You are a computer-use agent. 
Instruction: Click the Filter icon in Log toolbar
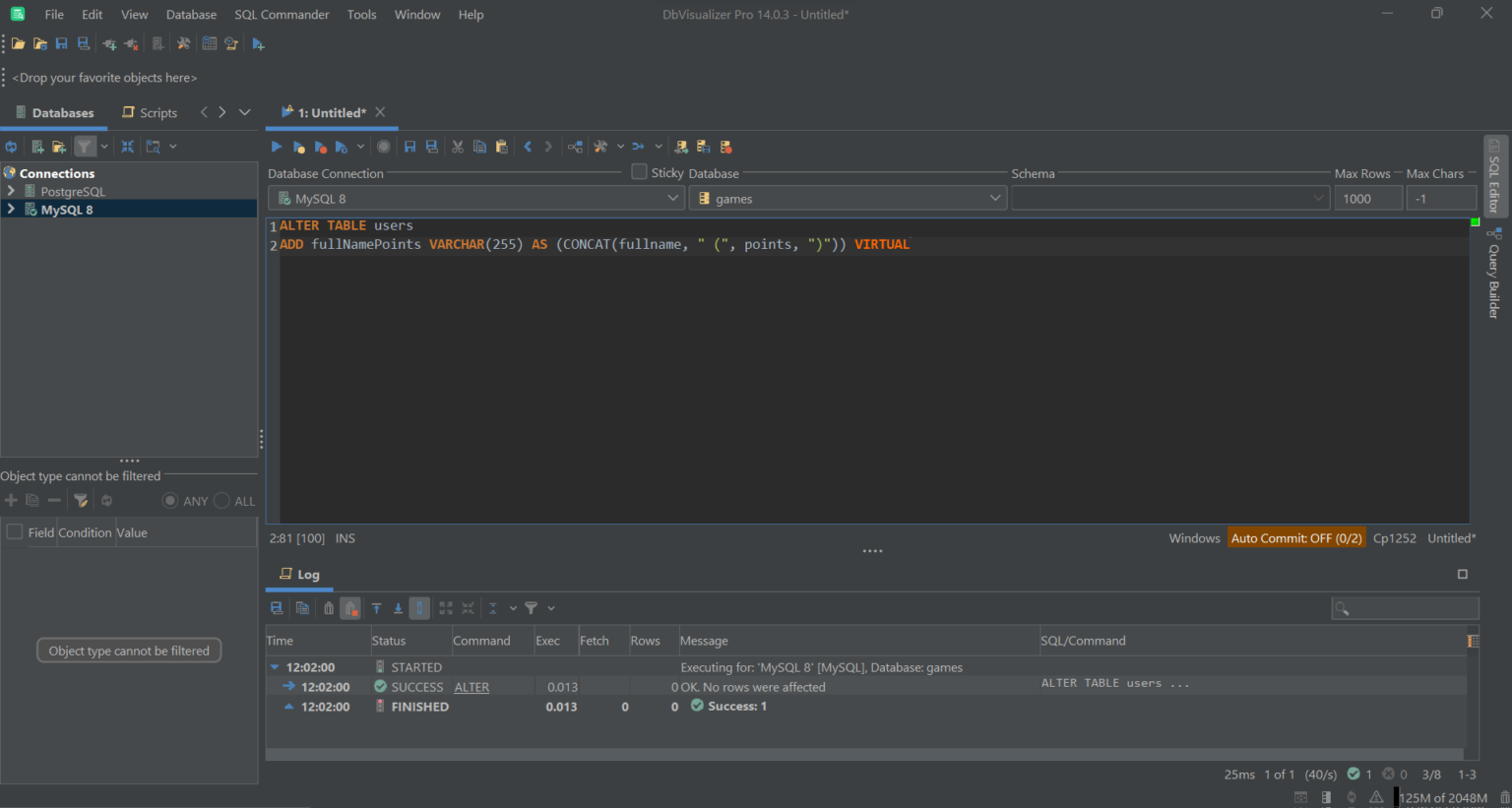tap(533, 607)
